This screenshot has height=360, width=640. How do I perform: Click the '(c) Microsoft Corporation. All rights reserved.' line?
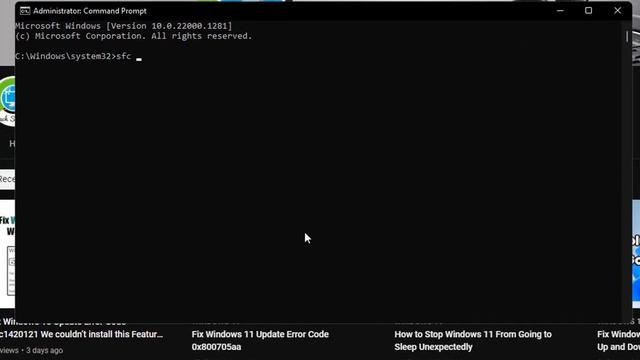click(134, 36)
